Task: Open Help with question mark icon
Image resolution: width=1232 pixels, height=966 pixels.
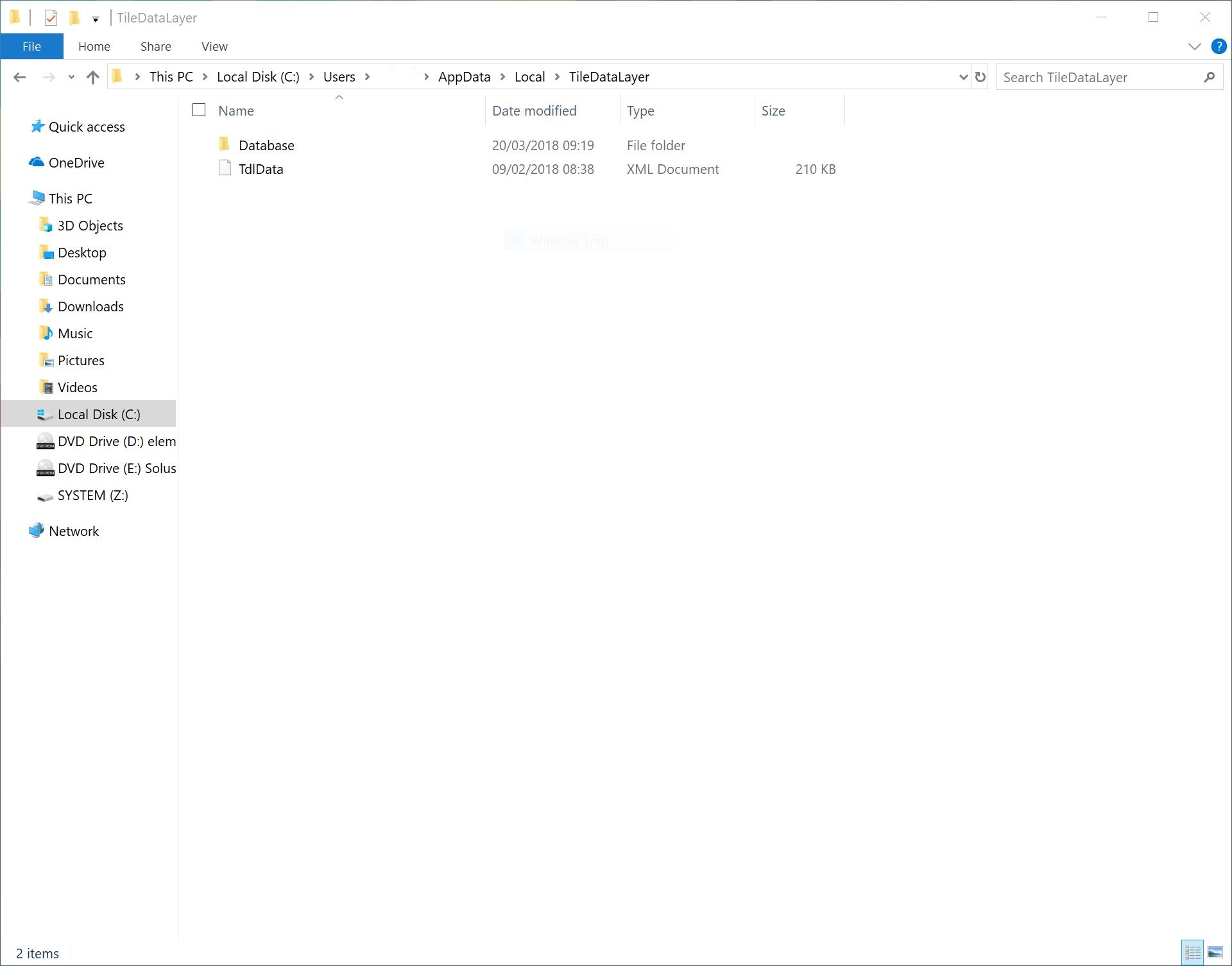Action: 1219,46
